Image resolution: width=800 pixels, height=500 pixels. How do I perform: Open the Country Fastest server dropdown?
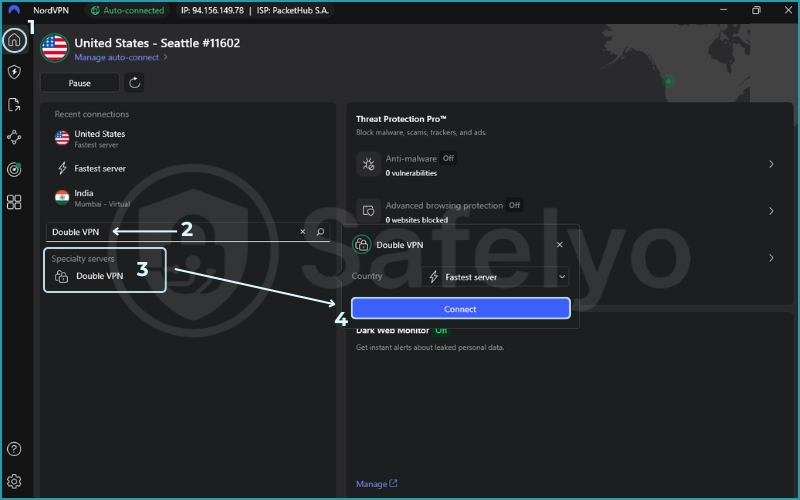[495, 276]
